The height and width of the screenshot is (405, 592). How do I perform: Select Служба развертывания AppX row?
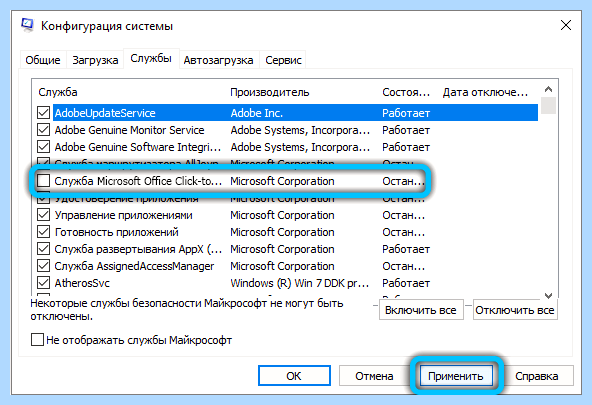(x=288, y=249)
